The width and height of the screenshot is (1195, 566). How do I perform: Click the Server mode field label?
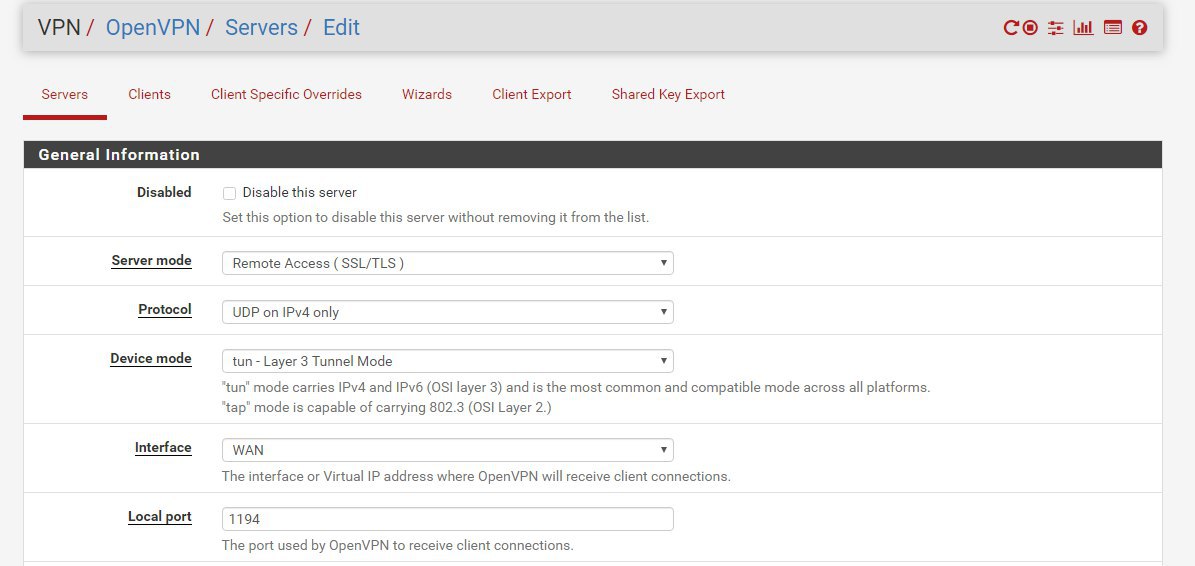(x=152, y=261)
